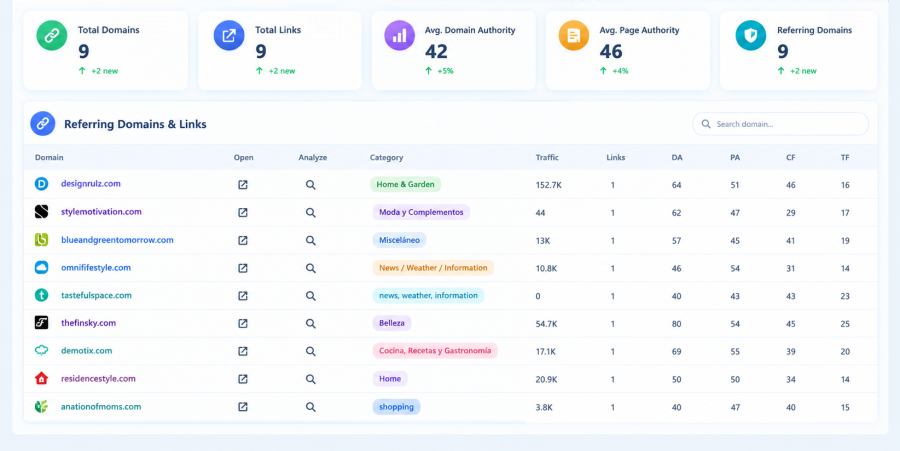Sort by the DA column header
Viewport: 900px width, 451px height.
point(677,157)
